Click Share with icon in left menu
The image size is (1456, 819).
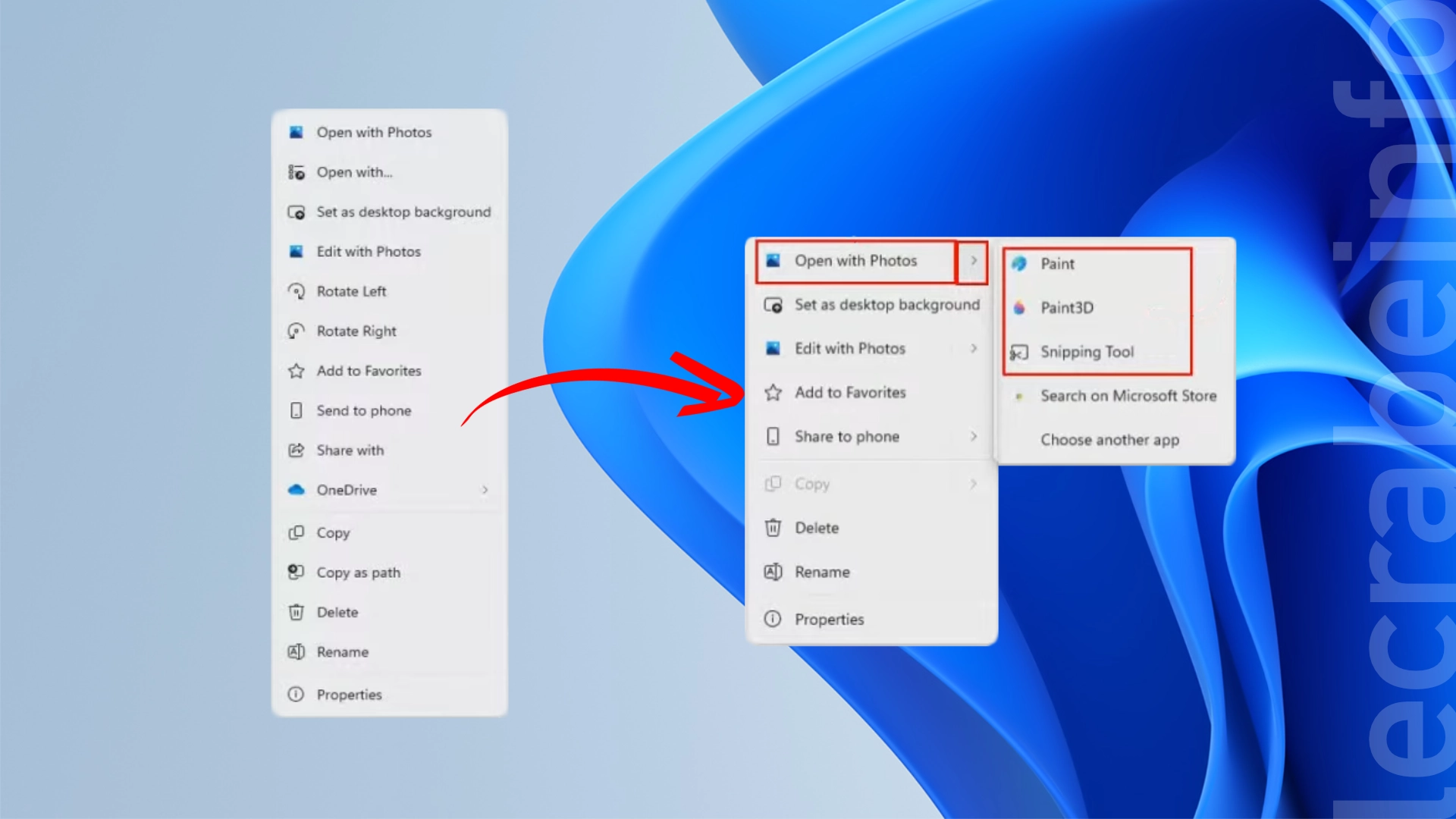click(297, 450)
